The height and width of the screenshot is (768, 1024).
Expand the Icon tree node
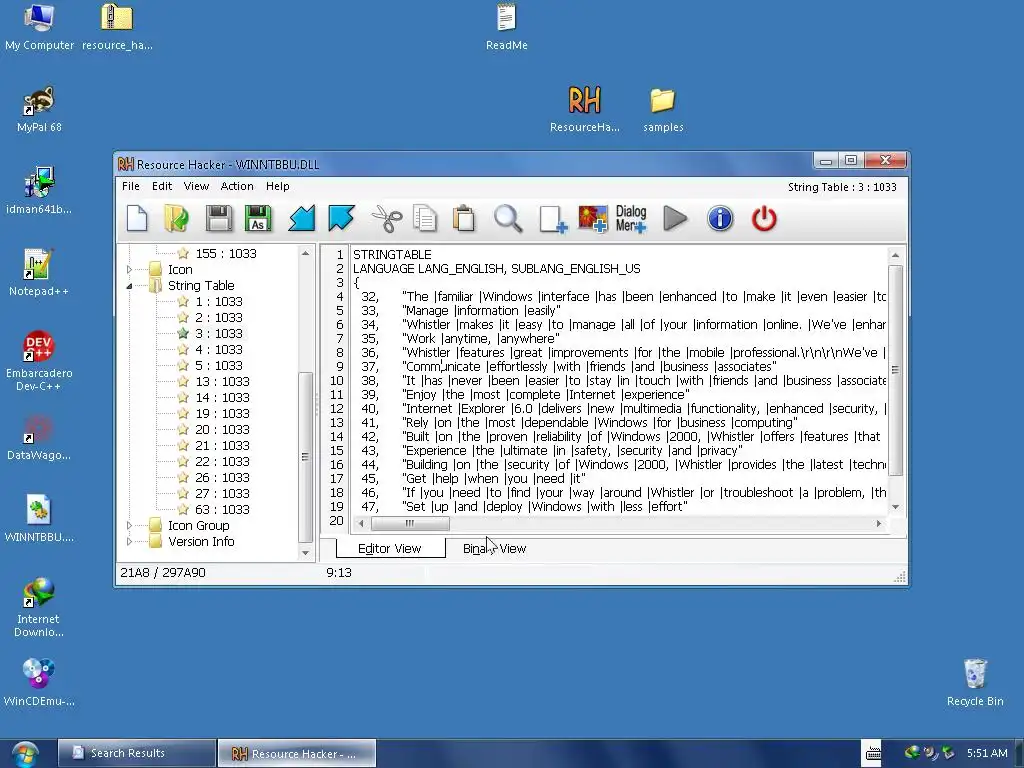[129, 269]
